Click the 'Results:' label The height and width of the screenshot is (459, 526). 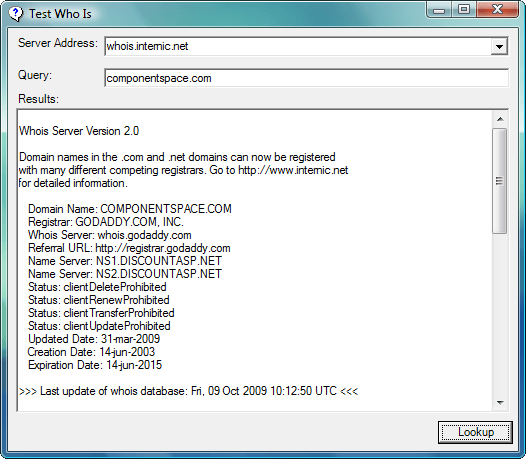tap(39, 99)
